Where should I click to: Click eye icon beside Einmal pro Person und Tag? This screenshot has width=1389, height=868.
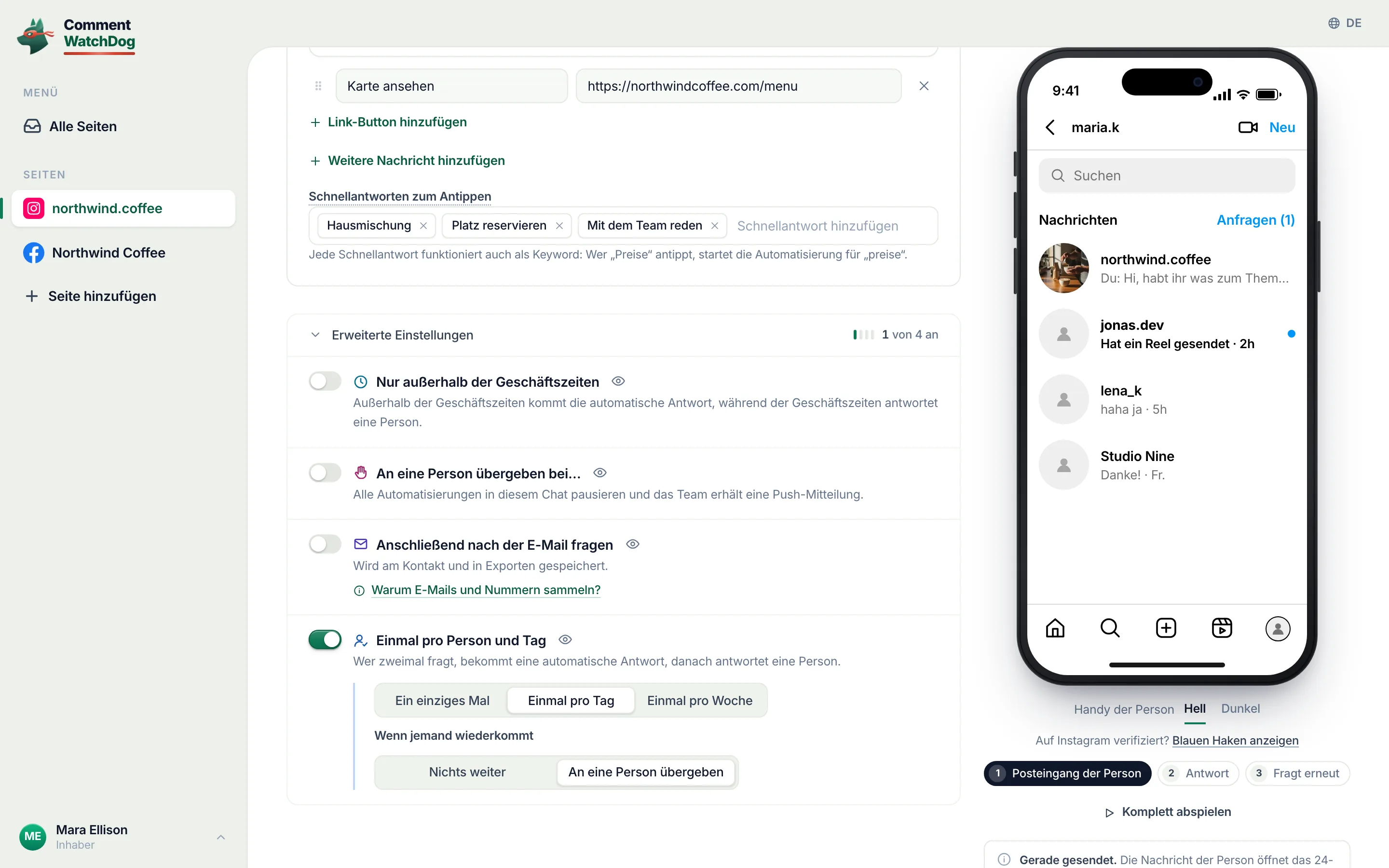565,639
